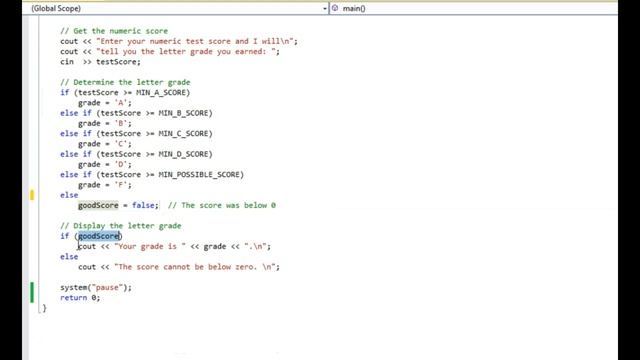Click MIN_POSSIBLE_SCORE constant
The width and height of the screenshot is (640, 360).
click(199, 175)
